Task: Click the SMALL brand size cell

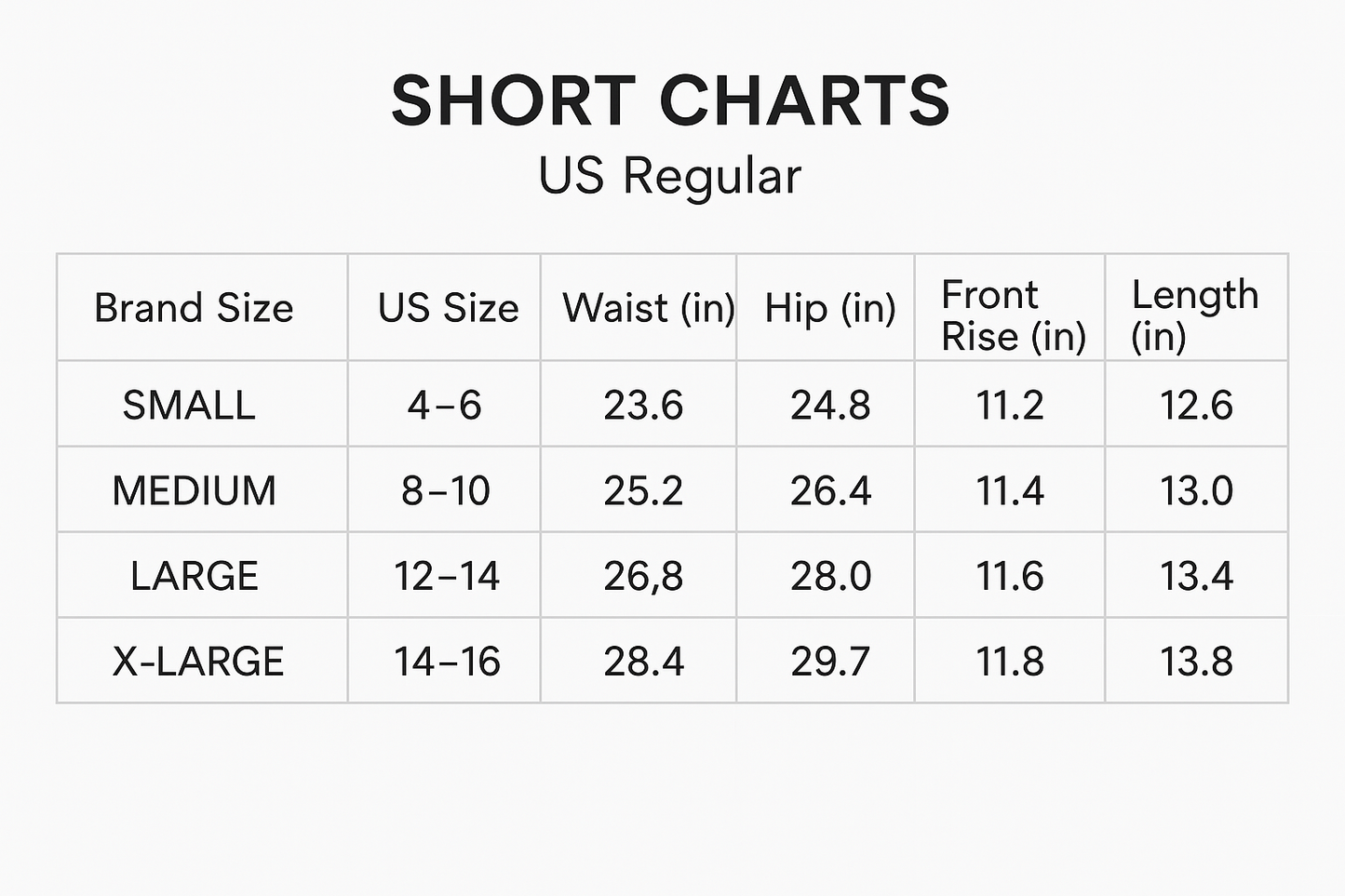Action: pyautogui.click(x=189, y=406)
